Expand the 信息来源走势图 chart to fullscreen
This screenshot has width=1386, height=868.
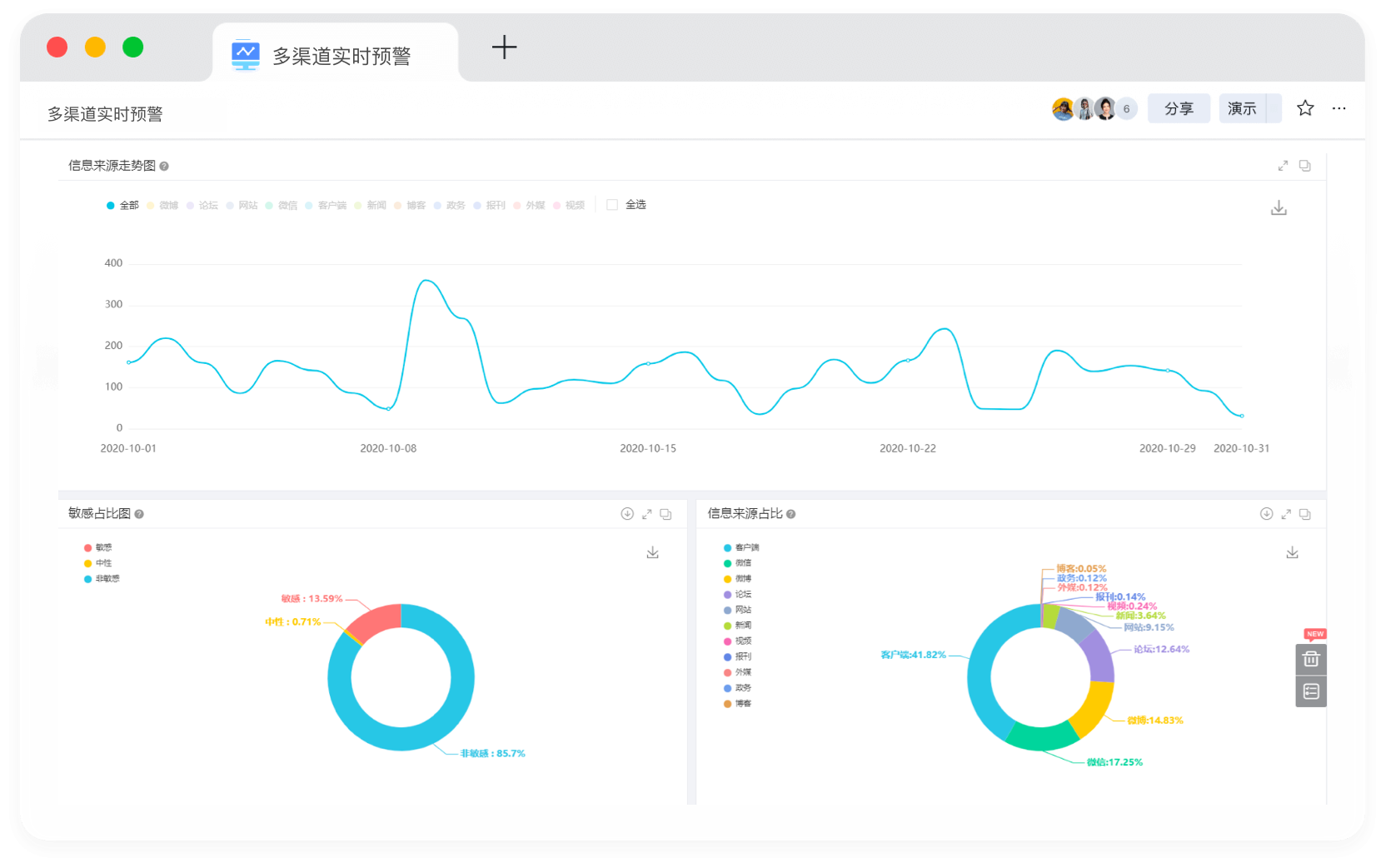(1283, 166)
